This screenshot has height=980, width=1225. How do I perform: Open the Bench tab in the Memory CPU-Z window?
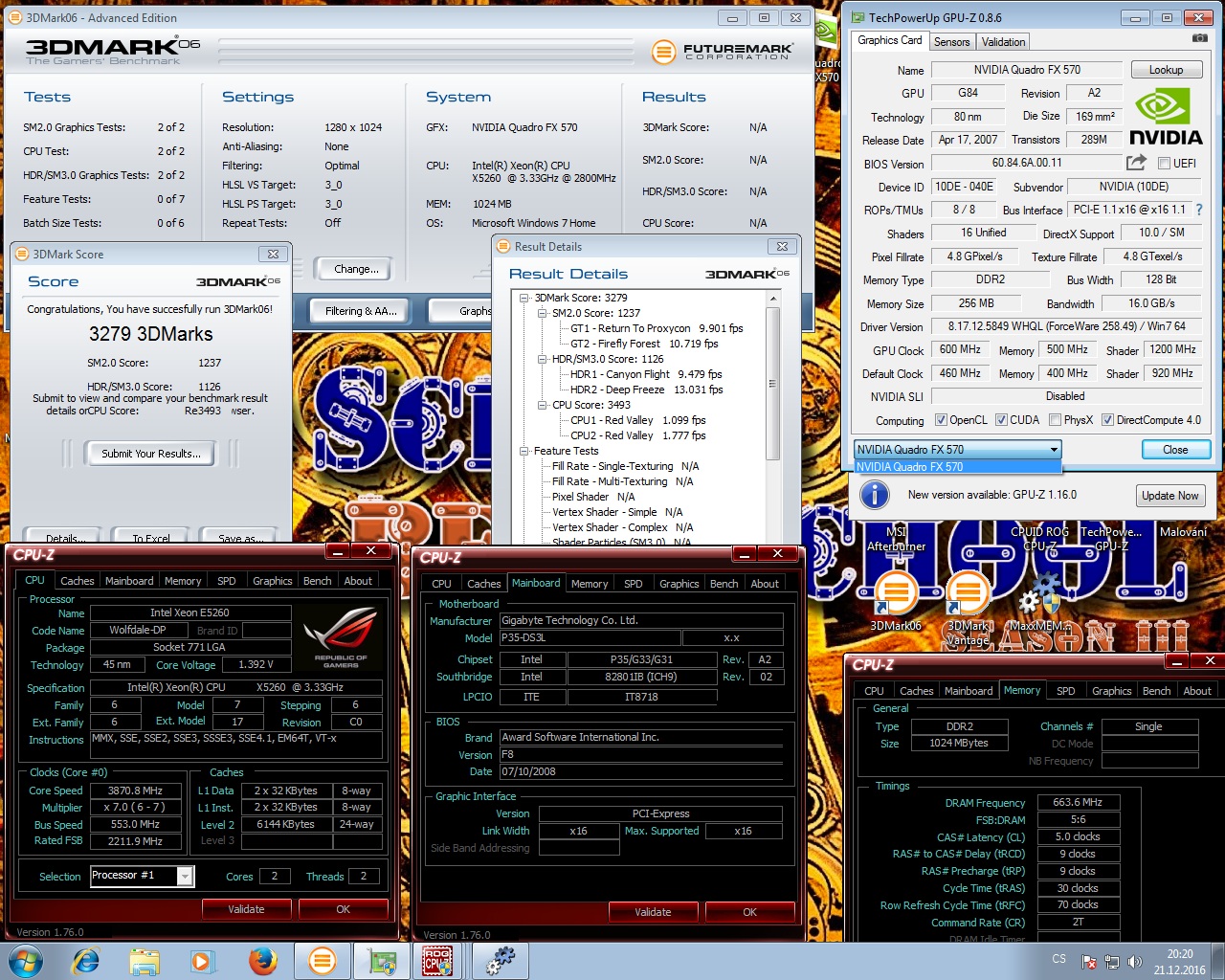[1156, 691]
